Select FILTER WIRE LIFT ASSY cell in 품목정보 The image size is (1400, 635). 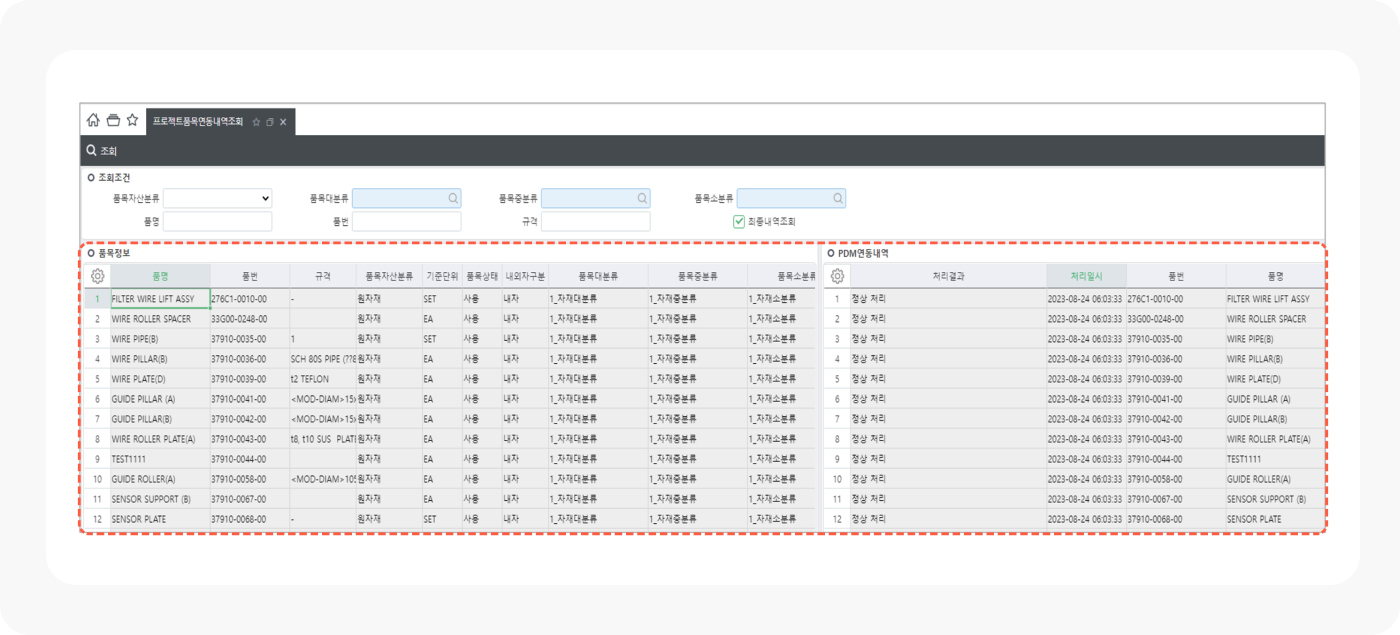[160, 299]
